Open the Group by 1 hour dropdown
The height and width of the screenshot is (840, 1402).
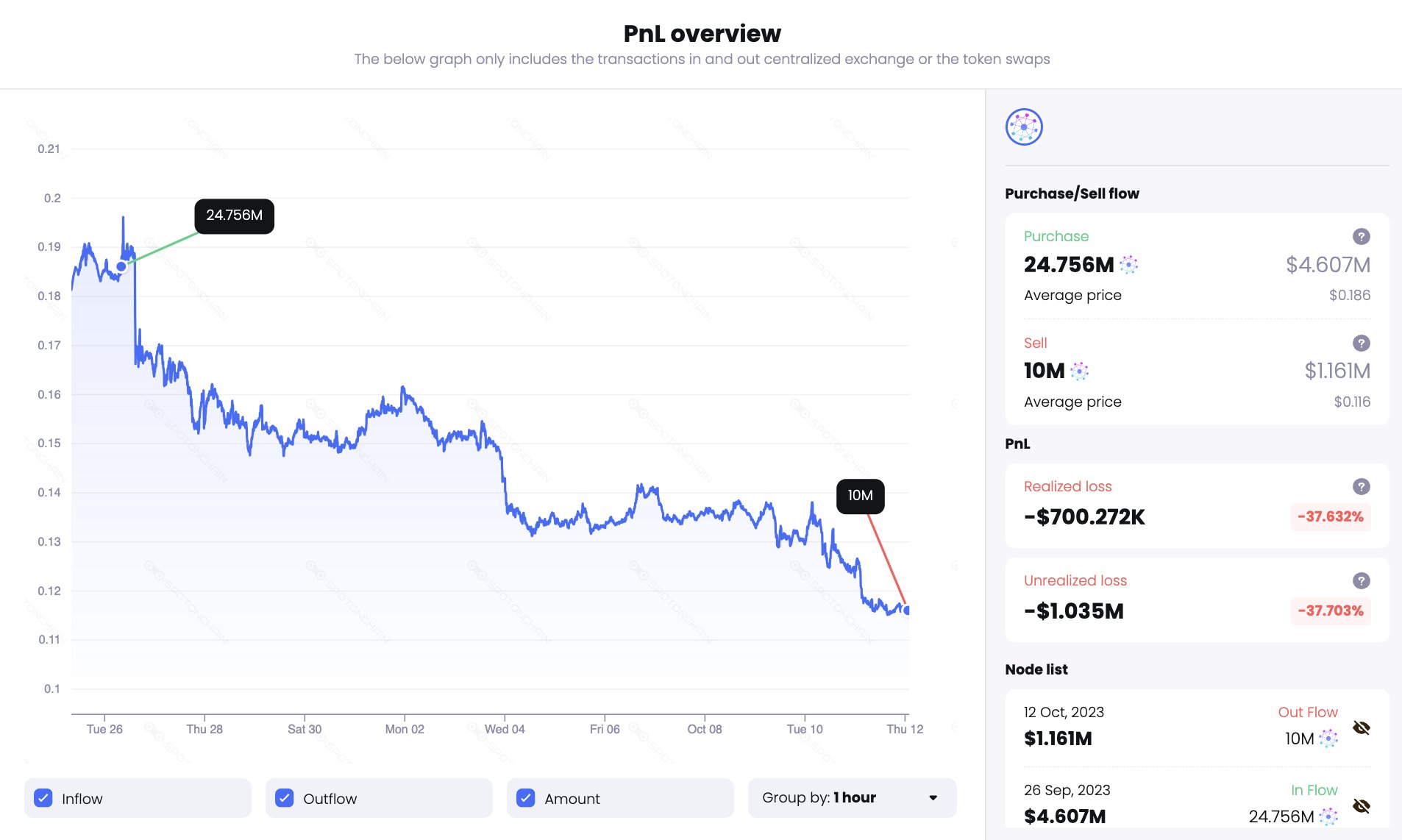pos(851,798)
